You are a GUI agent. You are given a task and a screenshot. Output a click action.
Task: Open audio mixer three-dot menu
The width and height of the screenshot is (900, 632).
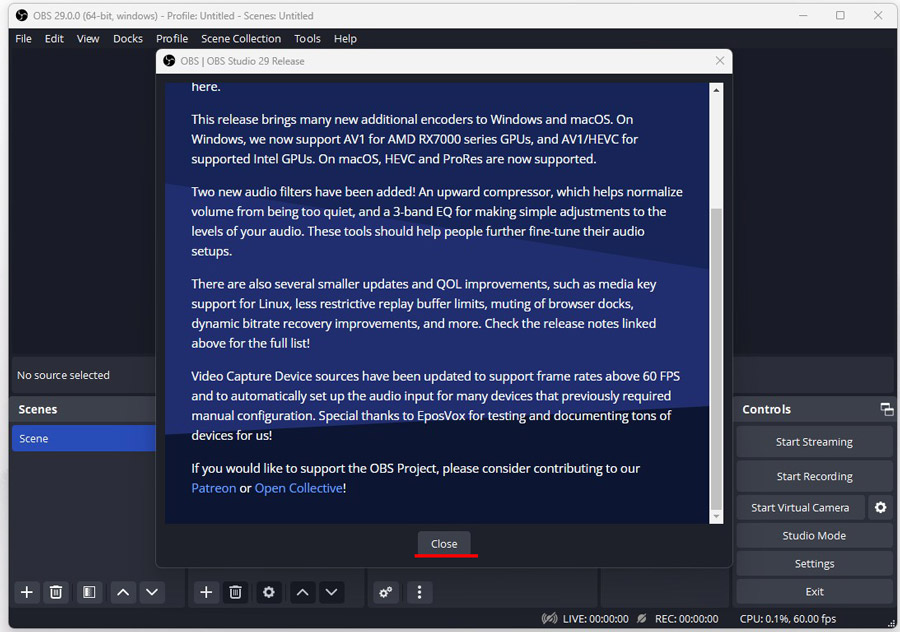(420, 592)
